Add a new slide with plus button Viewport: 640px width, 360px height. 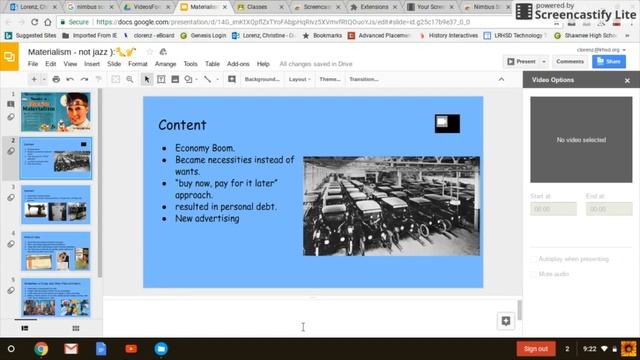click(34, 79)
